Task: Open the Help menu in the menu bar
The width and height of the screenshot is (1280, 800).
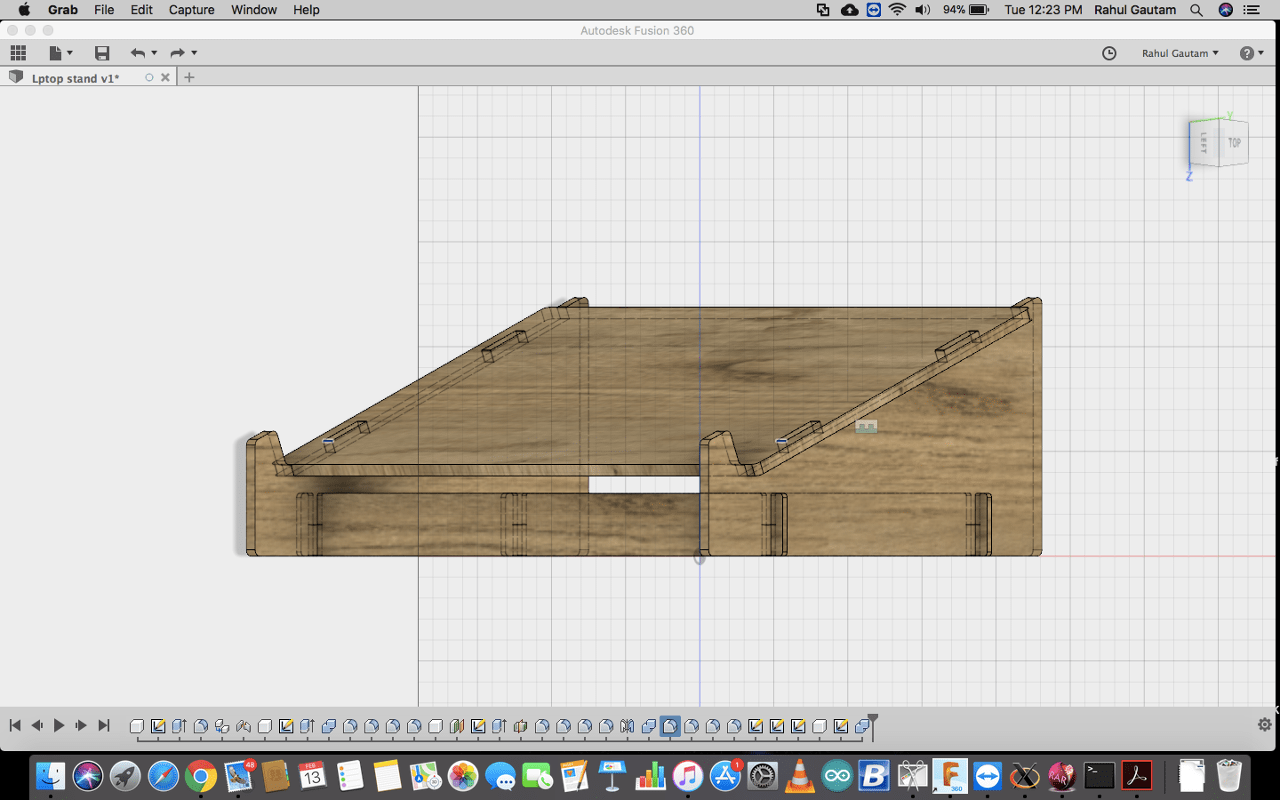Action: click(306, 10)
